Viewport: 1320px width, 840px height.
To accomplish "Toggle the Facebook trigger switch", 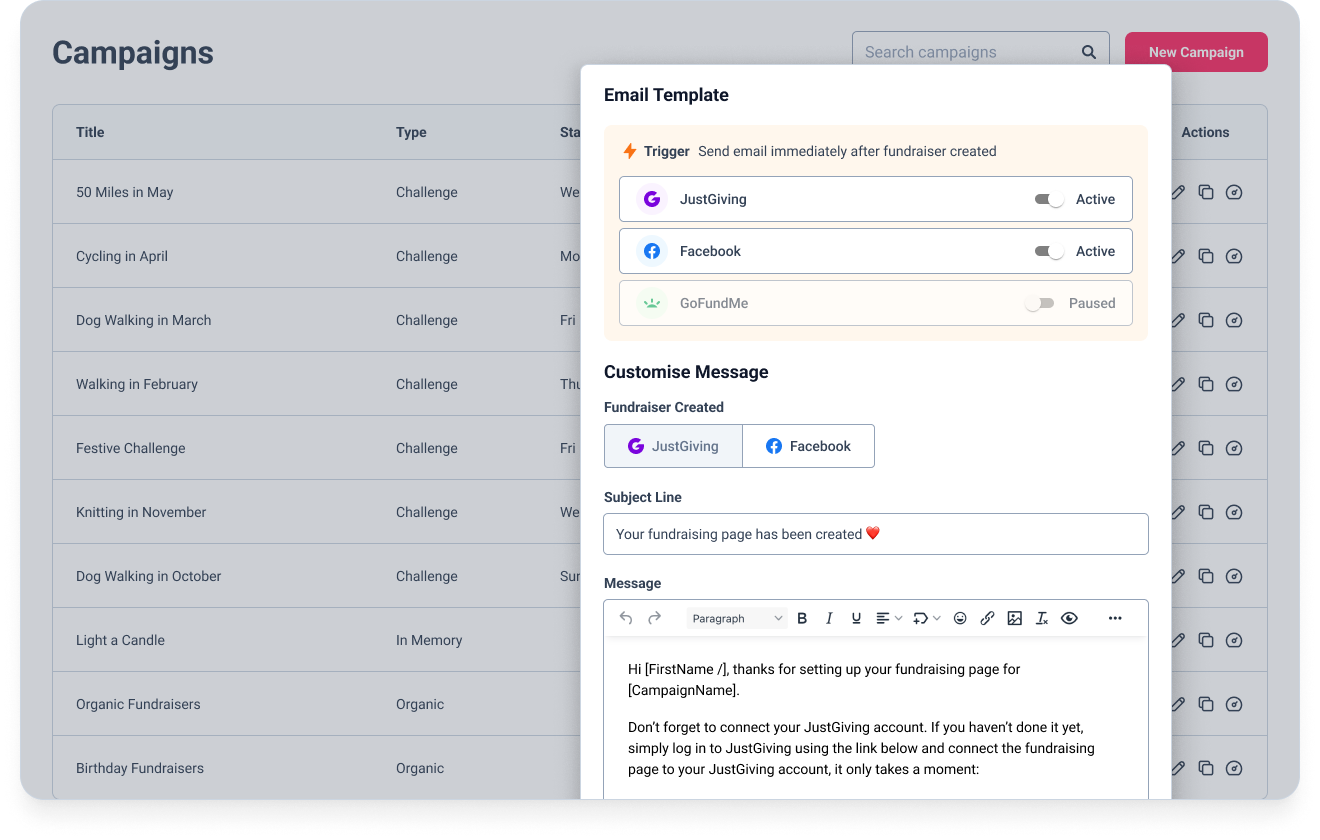I will point(1049,251).
